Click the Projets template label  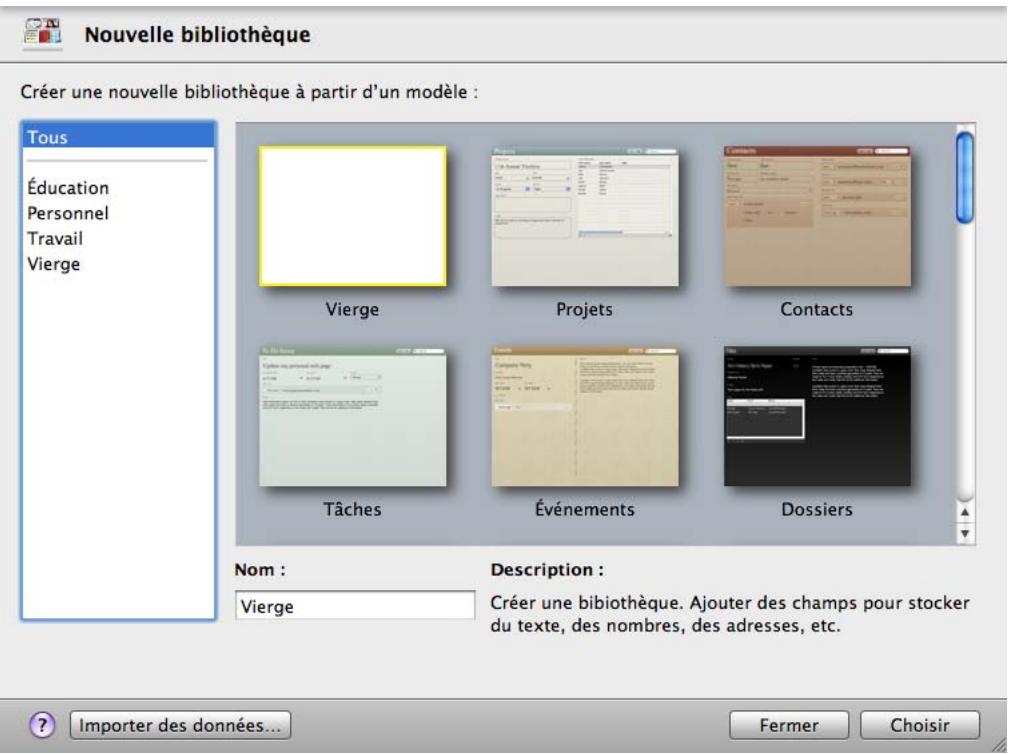[x=584, y=309]
